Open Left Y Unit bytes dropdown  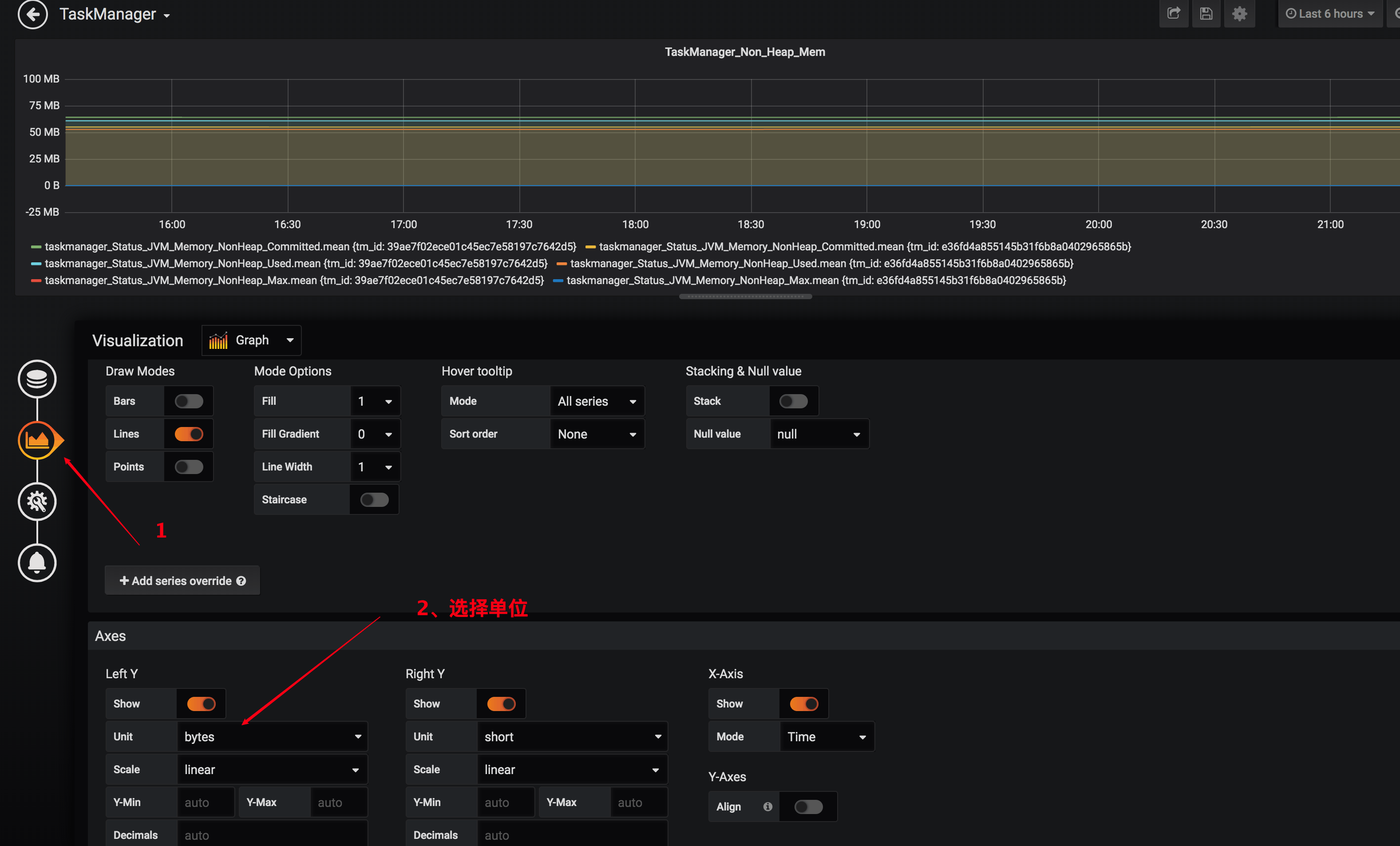pos(273,737)
